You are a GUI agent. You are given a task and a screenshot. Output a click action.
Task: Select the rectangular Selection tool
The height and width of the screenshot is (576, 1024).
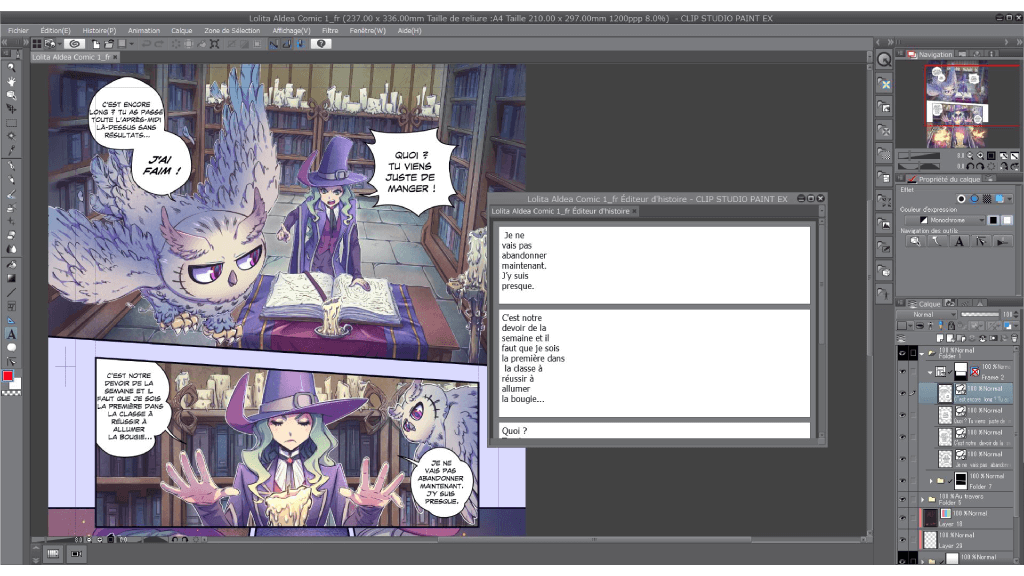[x=11, y=123]
